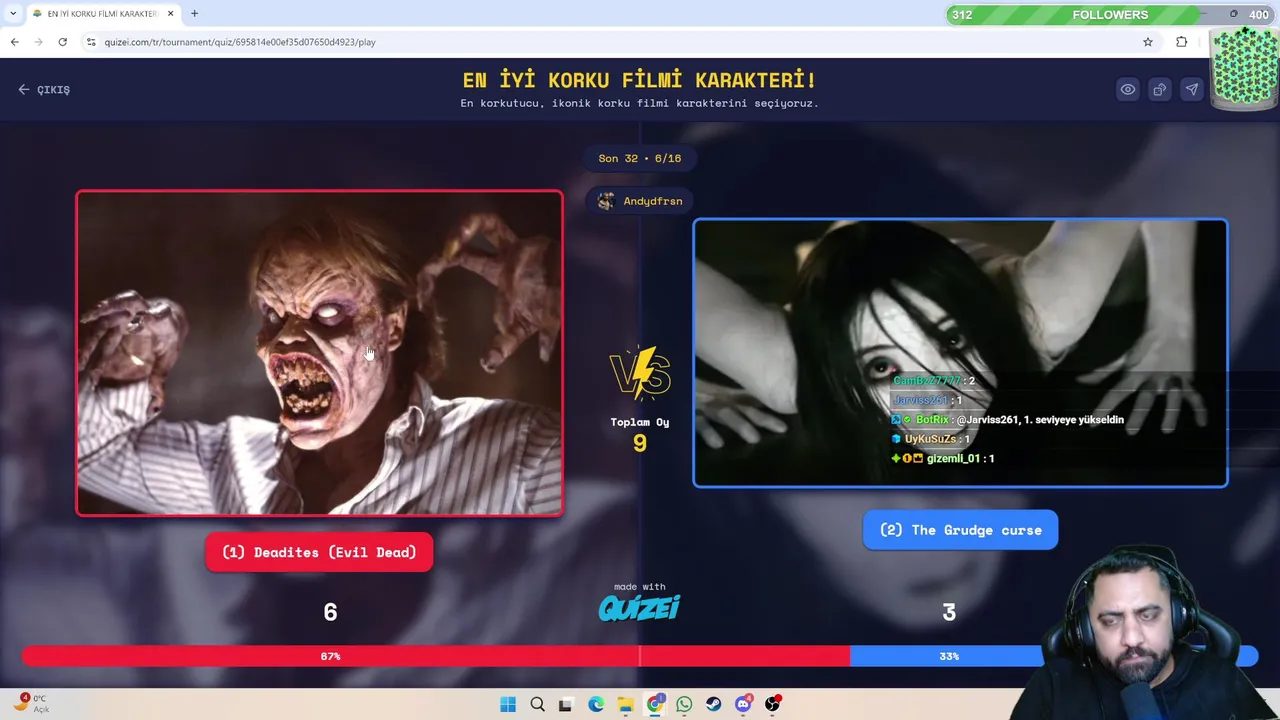Viewport: 1280px width, 720px height.
Task: Open the weather widget on taskbar
Action: [x=31, y=703]
